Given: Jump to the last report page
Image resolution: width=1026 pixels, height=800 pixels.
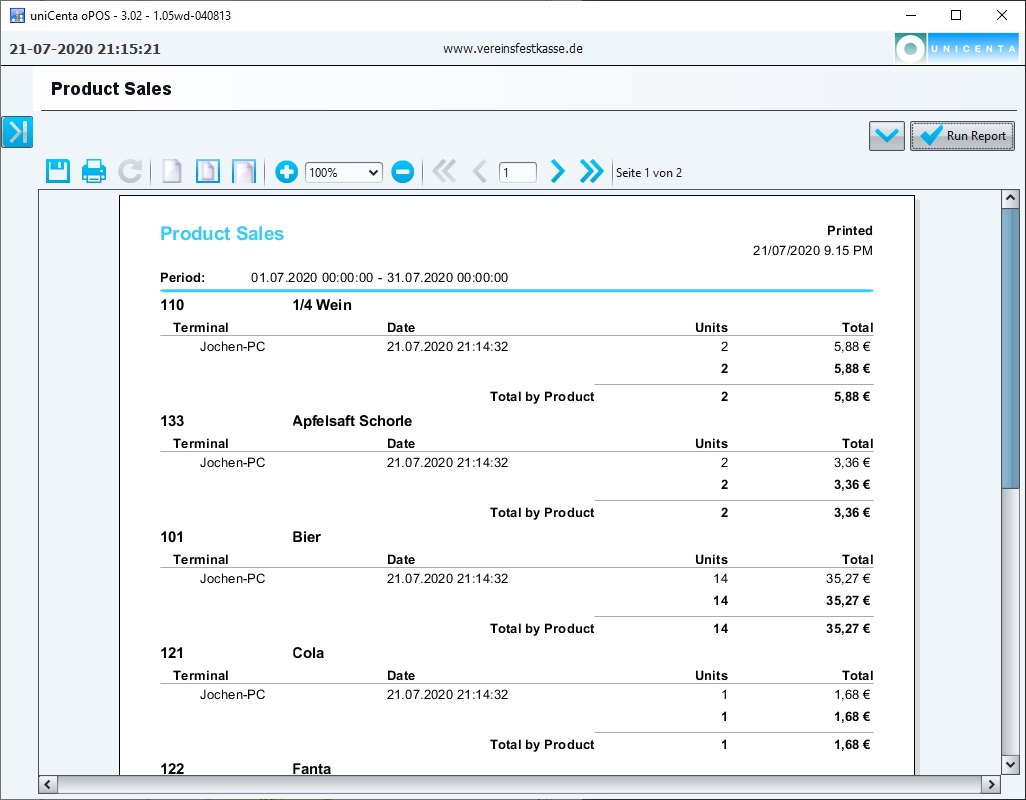Looking at the screenshot, I should (x=592, y=171).
